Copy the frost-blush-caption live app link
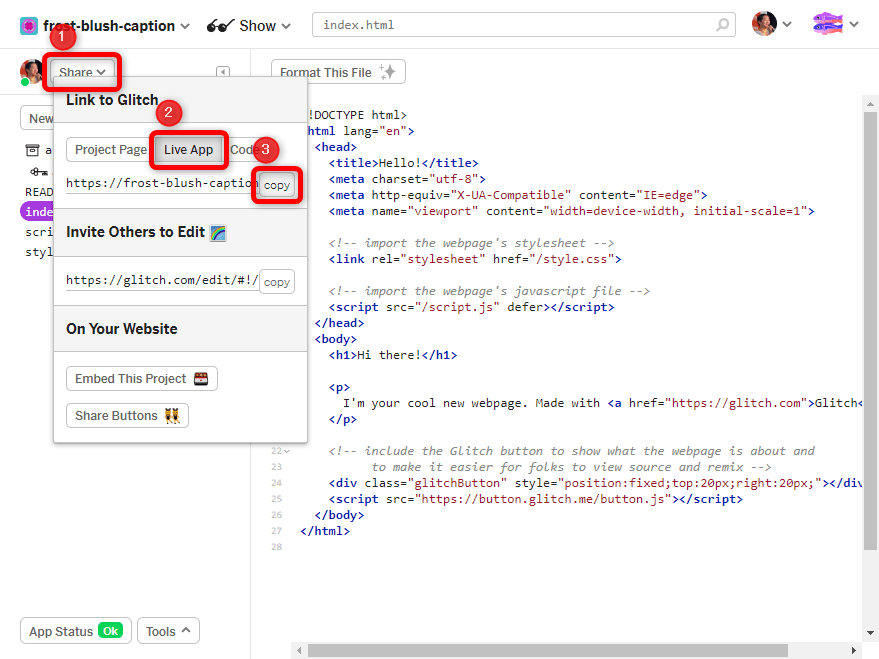Screen dimensions: 879x659 coord(277,185)
